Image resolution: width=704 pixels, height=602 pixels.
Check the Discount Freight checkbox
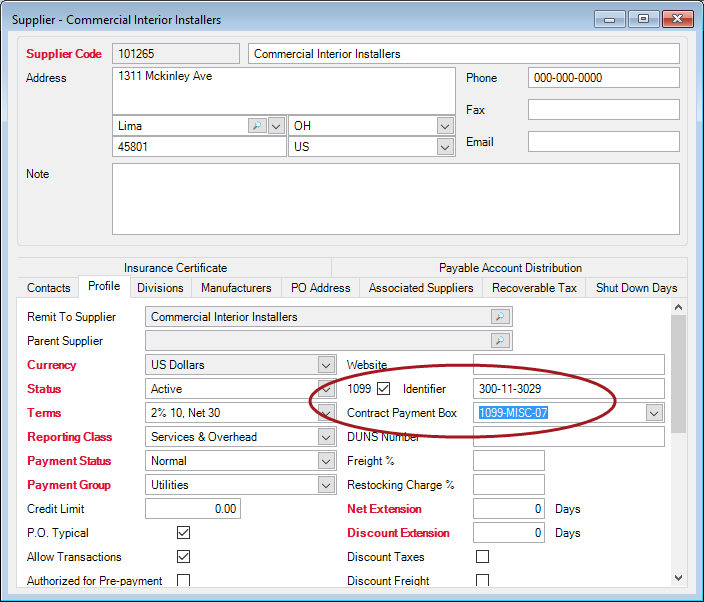point(482,580)
